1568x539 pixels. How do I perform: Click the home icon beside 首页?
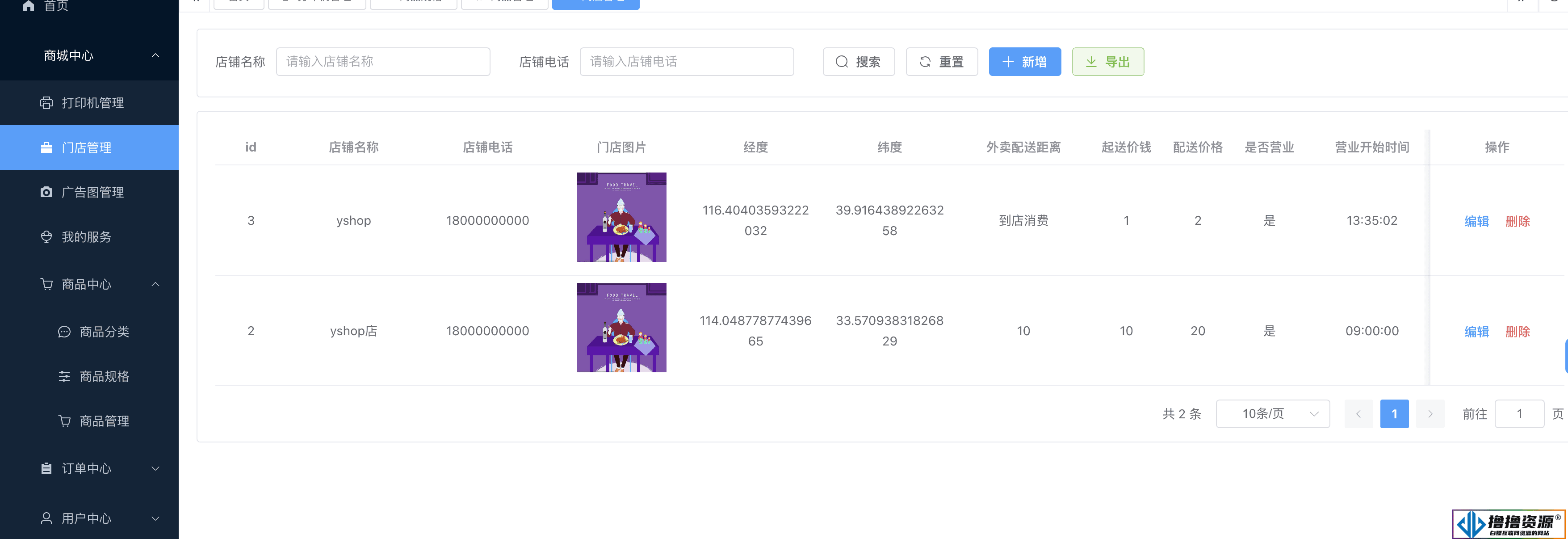(x=28, y=5)
